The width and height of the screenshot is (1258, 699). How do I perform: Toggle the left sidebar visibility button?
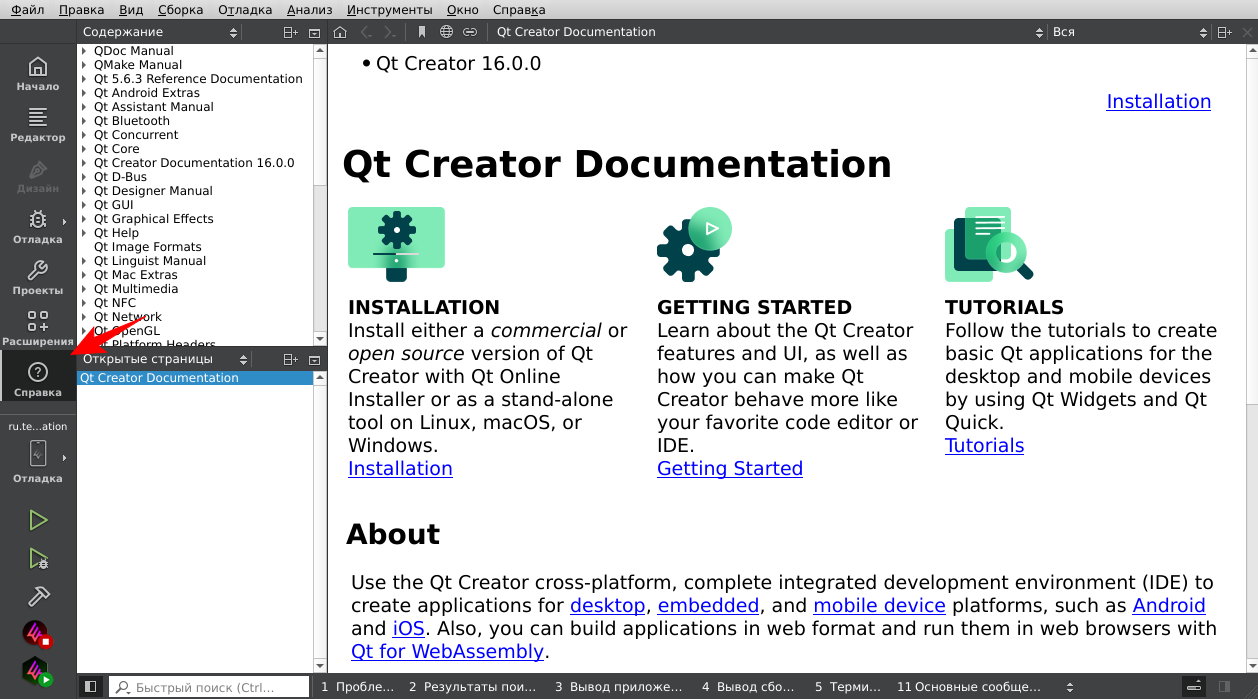90,687
